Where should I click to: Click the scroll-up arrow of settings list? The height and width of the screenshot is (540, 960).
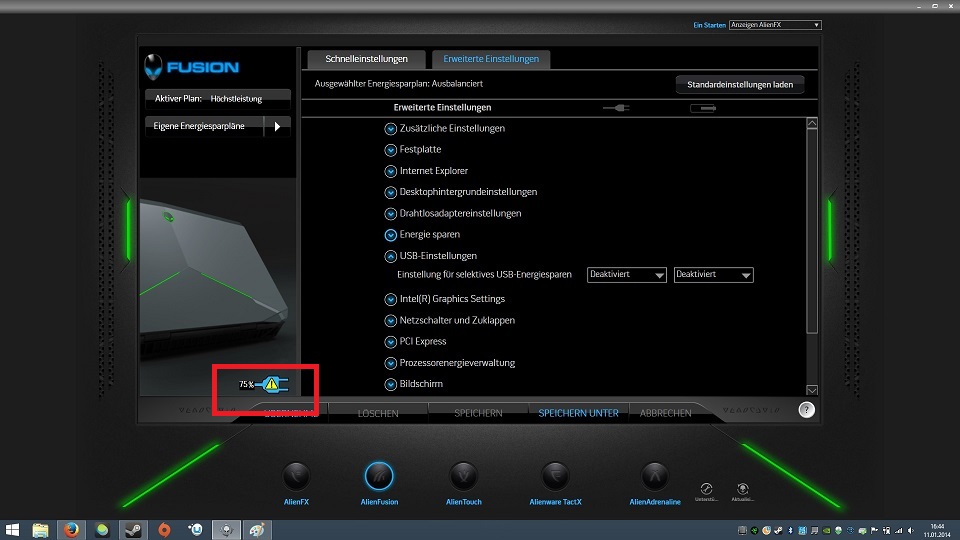(812, 123)
